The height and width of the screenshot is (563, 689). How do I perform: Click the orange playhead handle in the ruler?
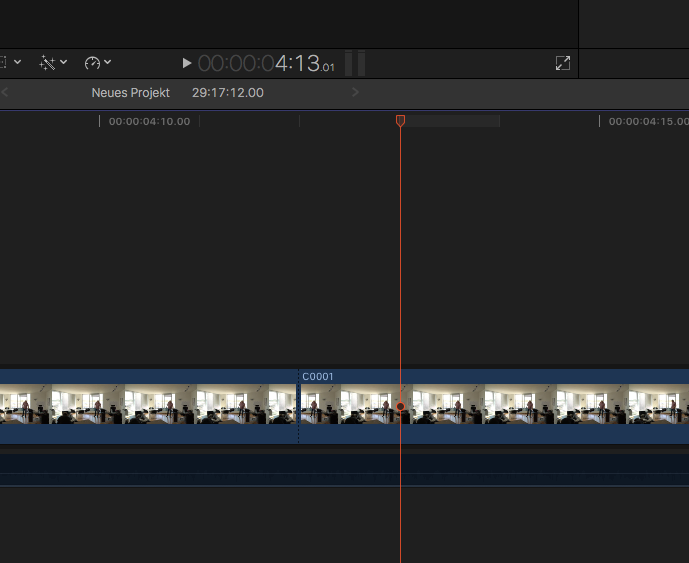400,121
